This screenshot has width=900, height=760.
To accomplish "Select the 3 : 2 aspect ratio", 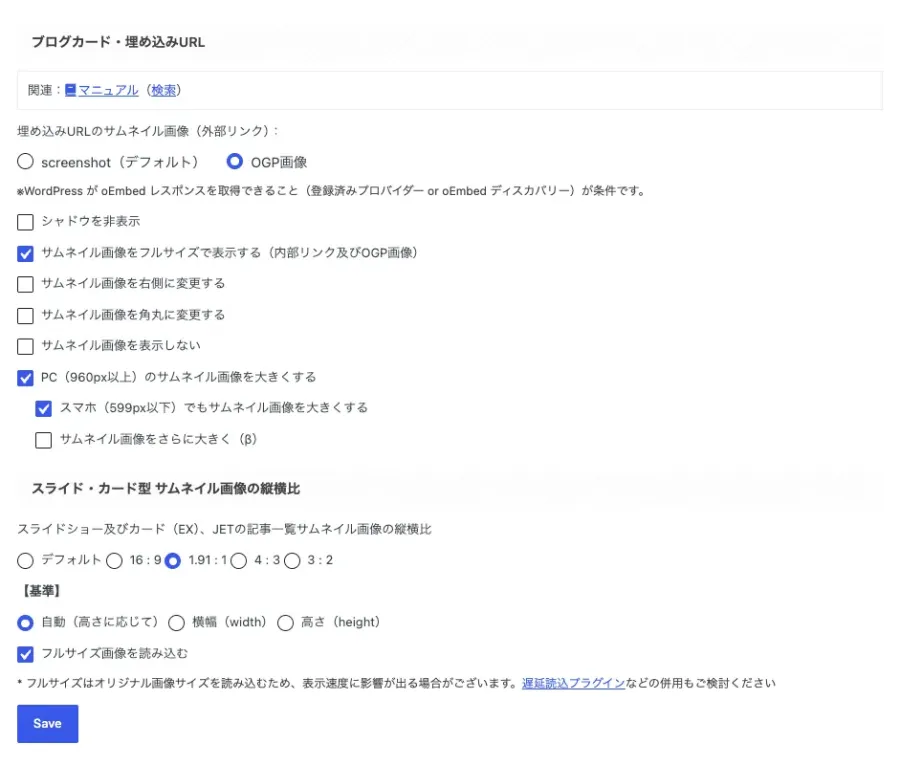I will coord(292,561).
